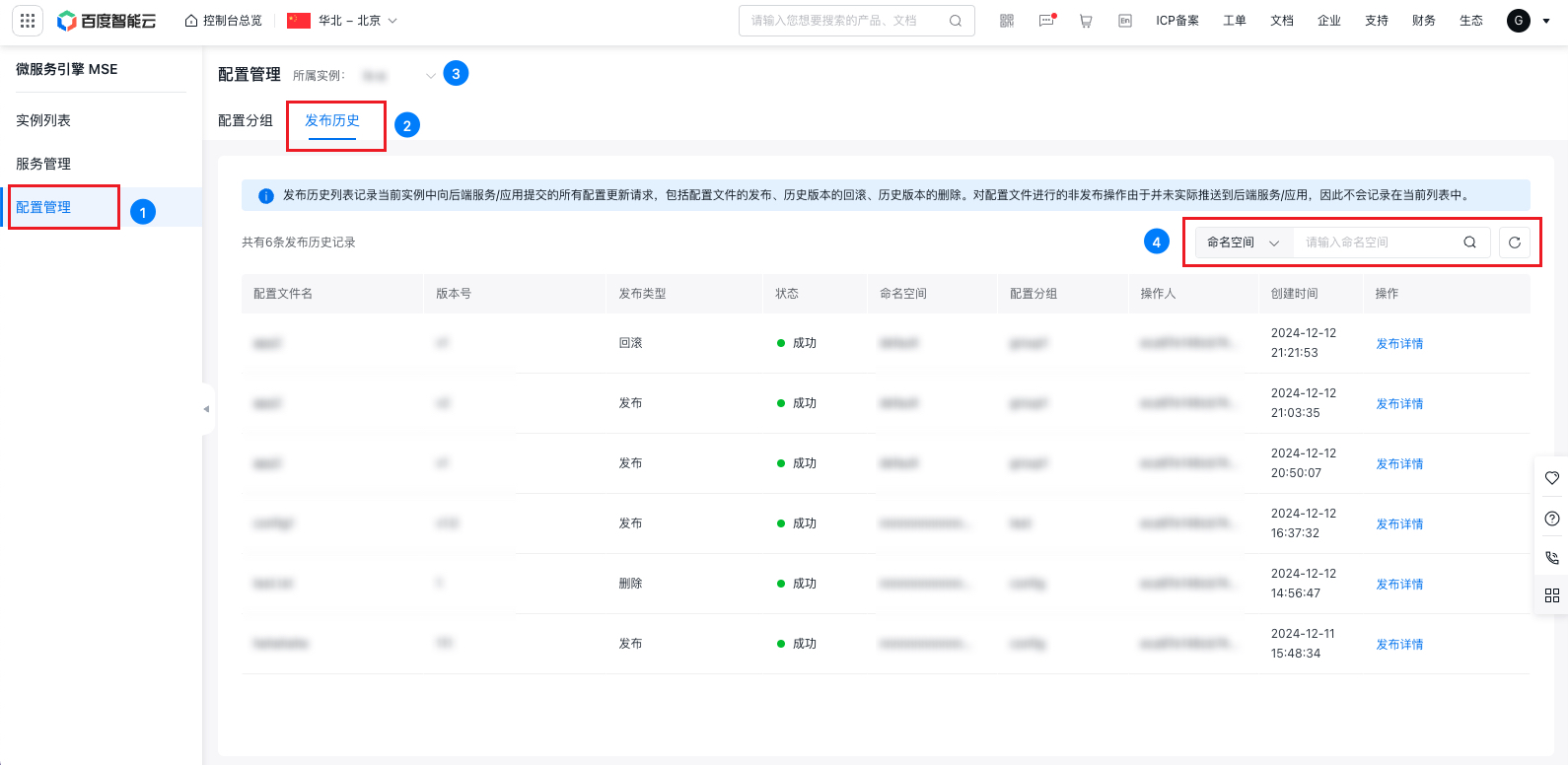Open the shopping cart icon
The height and width of the screenshot is (765, 1568).
[x=1086, y=21]
